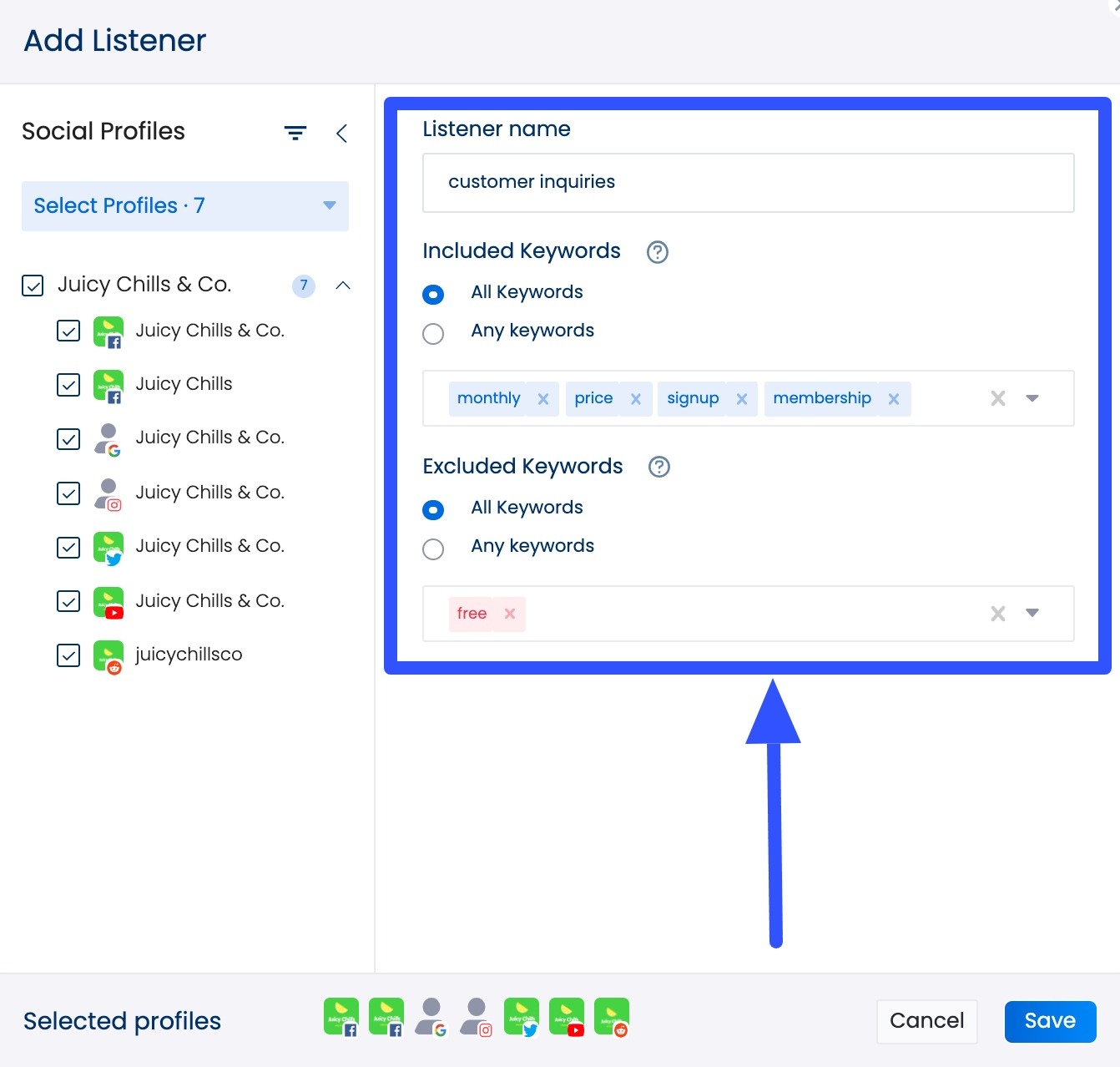Click the Reddit profile icon in Selected profiles

612,1018
